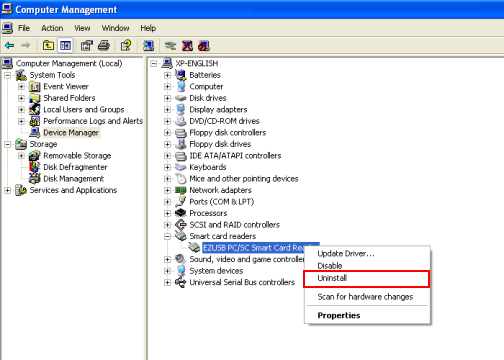Choose Scan for hardware changes in context menu
Image resolution: width=504 pixels, height=360 pixels.
[367, 297]
